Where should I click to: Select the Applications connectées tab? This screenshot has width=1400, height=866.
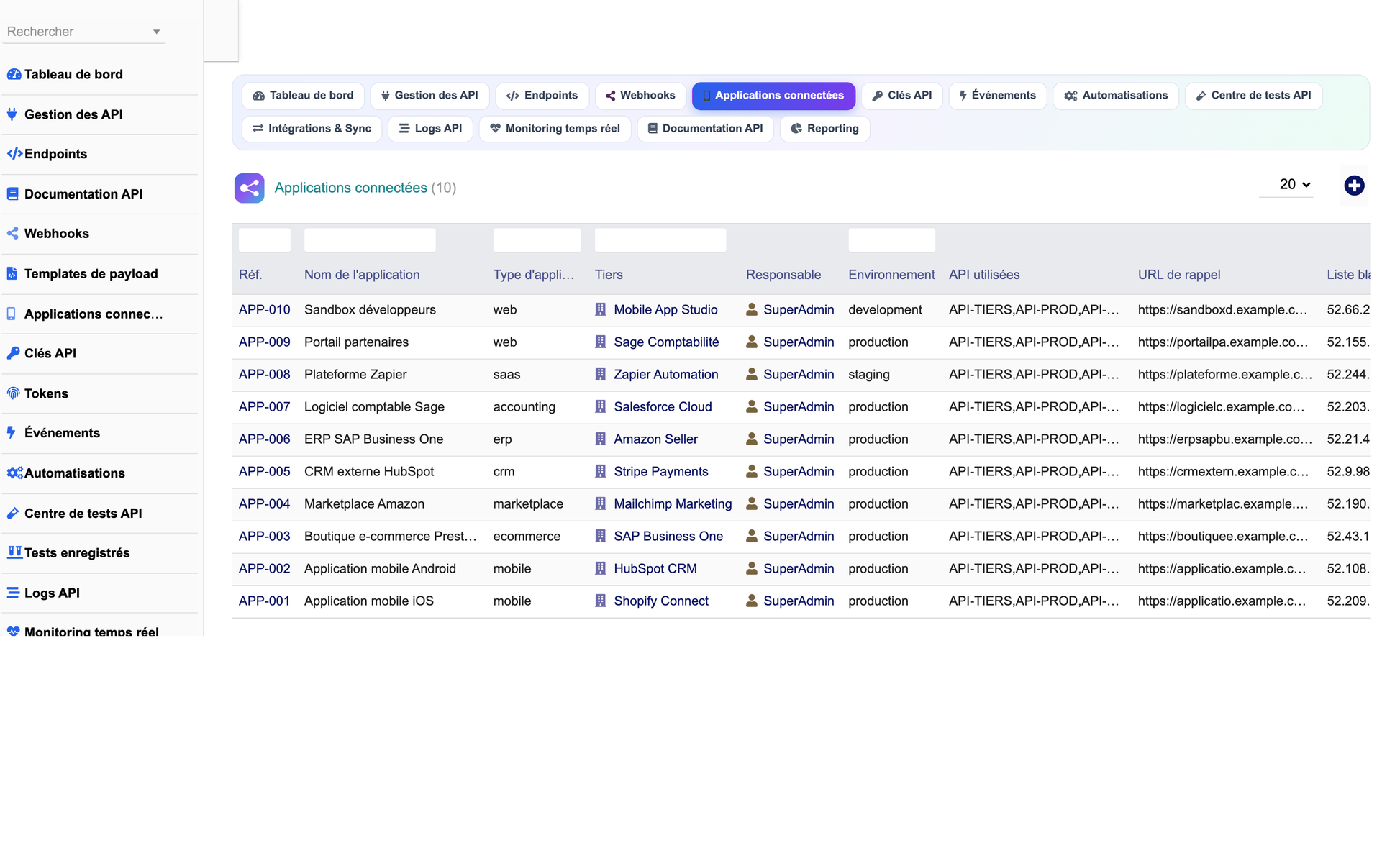coord(773,96)
